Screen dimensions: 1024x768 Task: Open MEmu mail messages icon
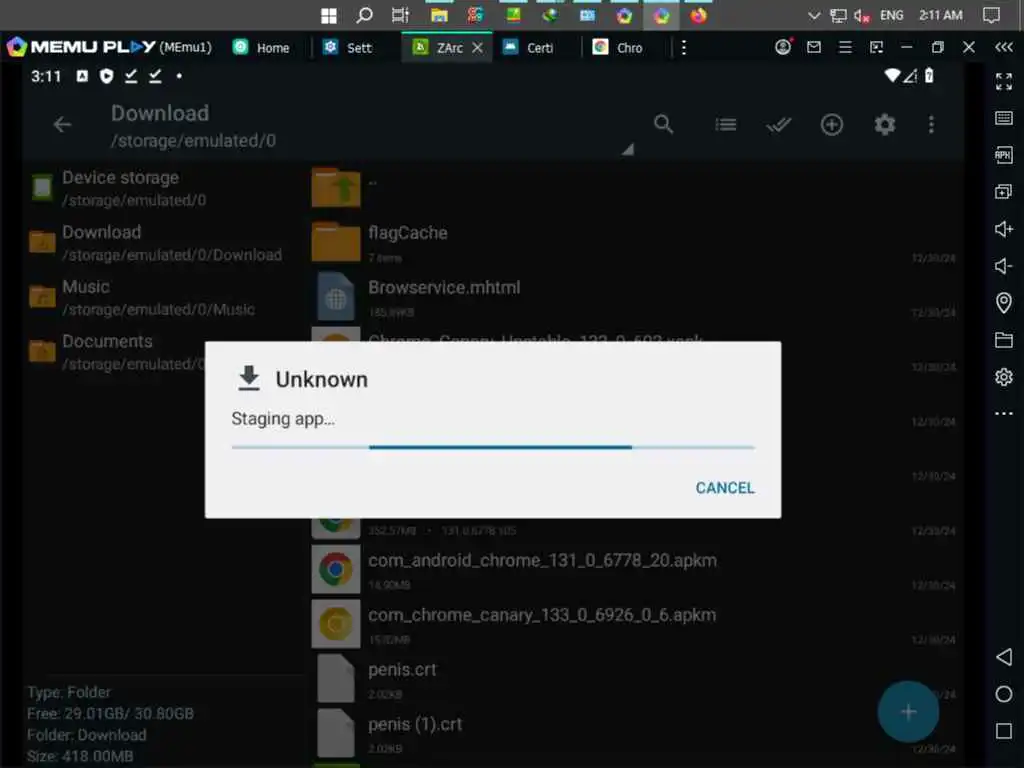click(x=814, y=47)
